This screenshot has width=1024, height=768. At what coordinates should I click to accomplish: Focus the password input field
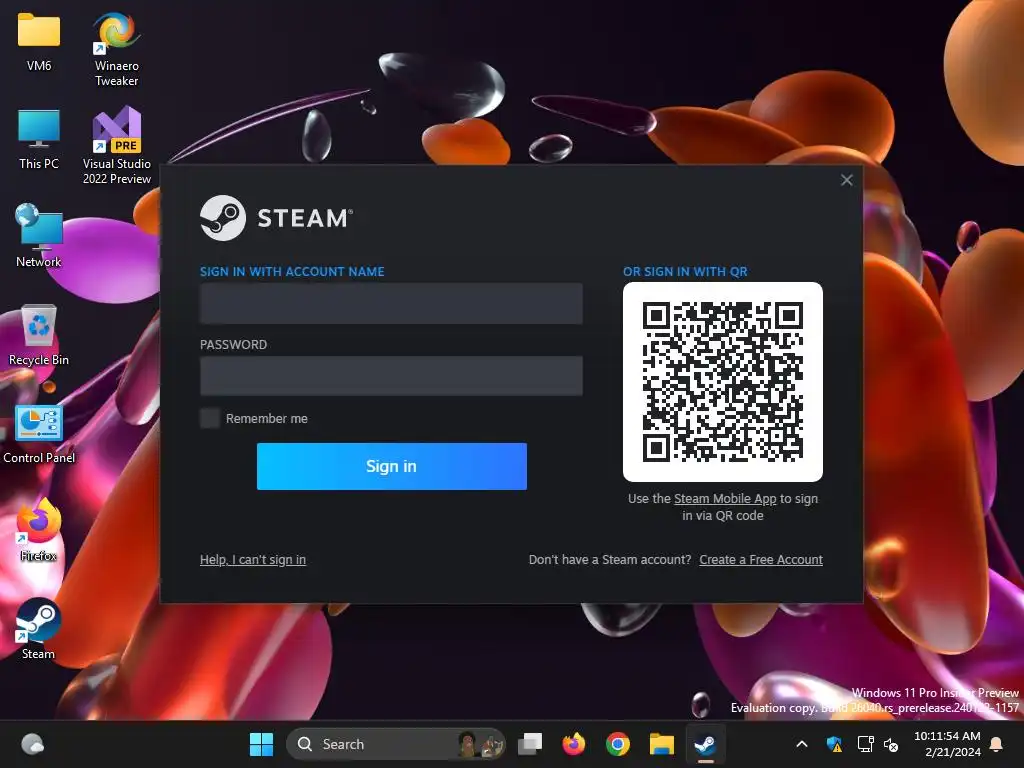391,376
